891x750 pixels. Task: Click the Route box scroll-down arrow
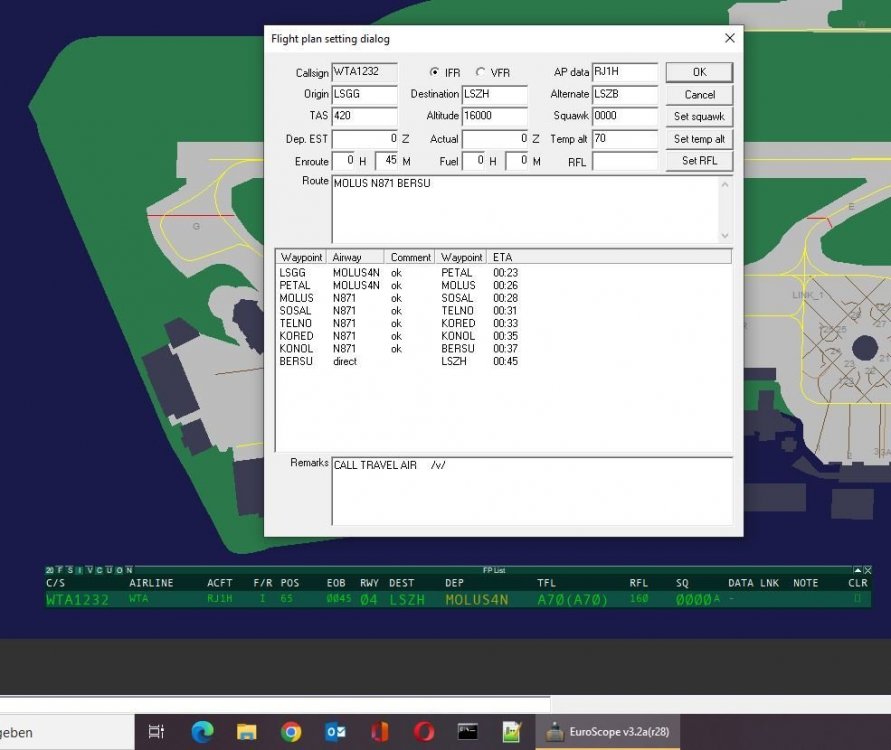(x=725, y=236)
